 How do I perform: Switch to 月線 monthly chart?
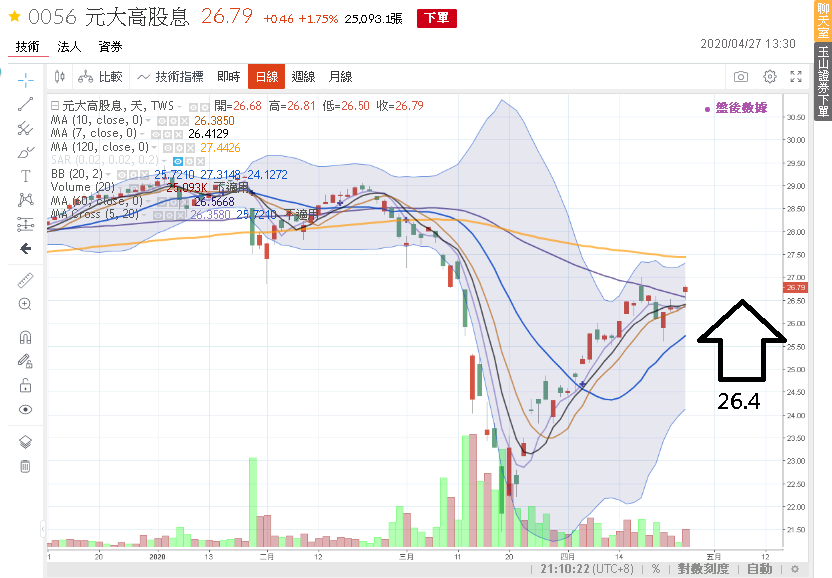tap(340, 77)
